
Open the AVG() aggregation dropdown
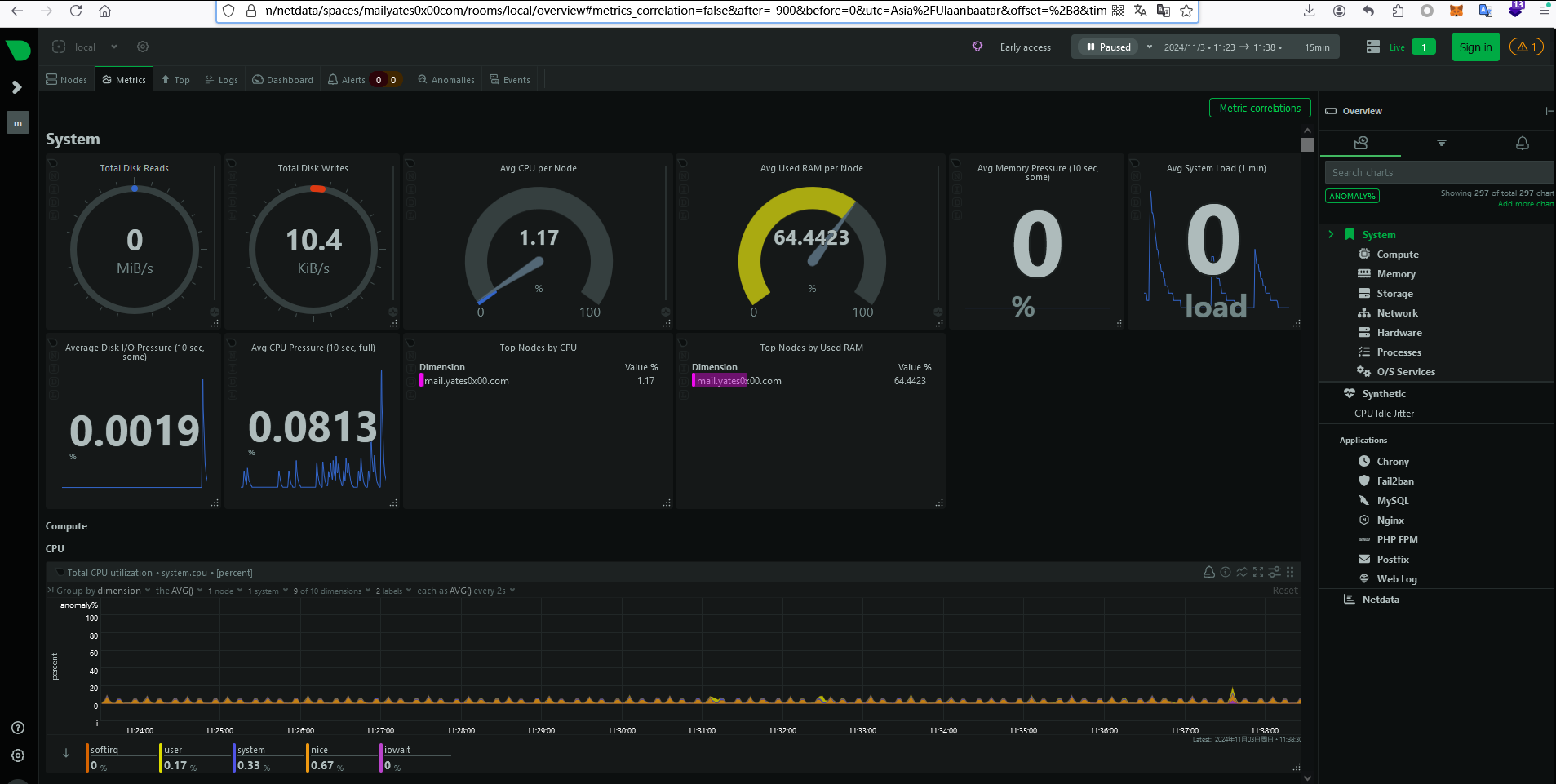click(178, 591)
